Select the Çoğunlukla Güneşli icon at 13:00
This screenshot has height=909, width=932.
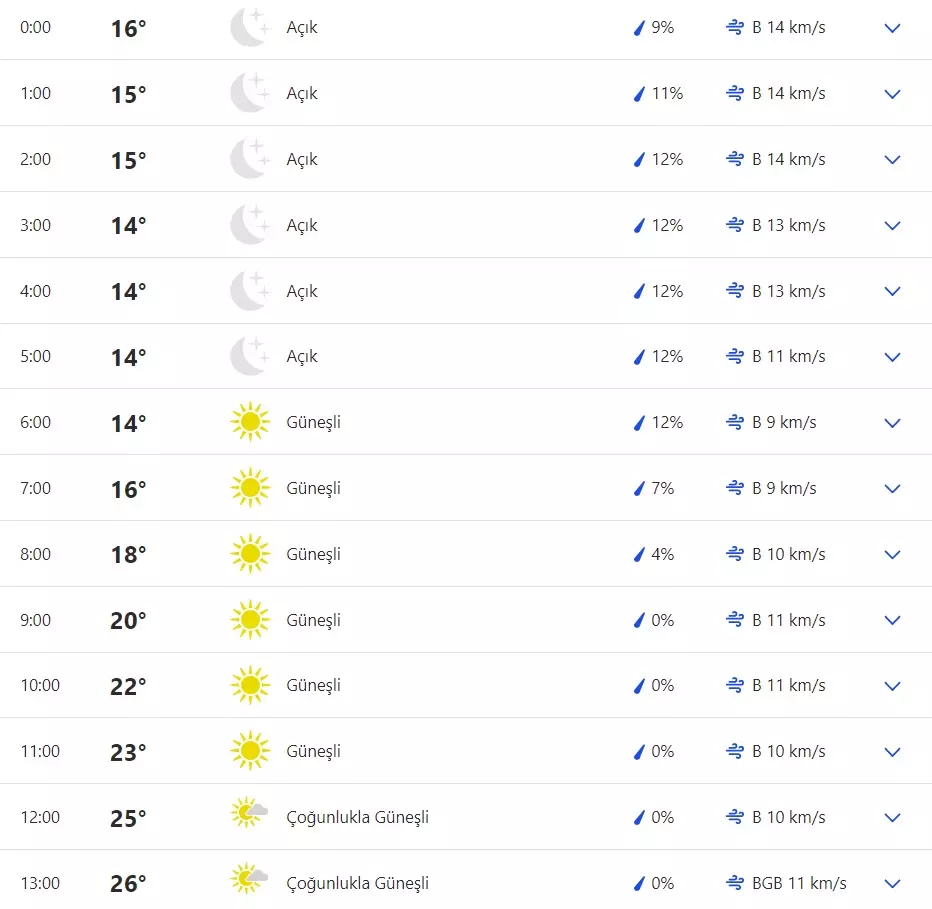point(249,883)
